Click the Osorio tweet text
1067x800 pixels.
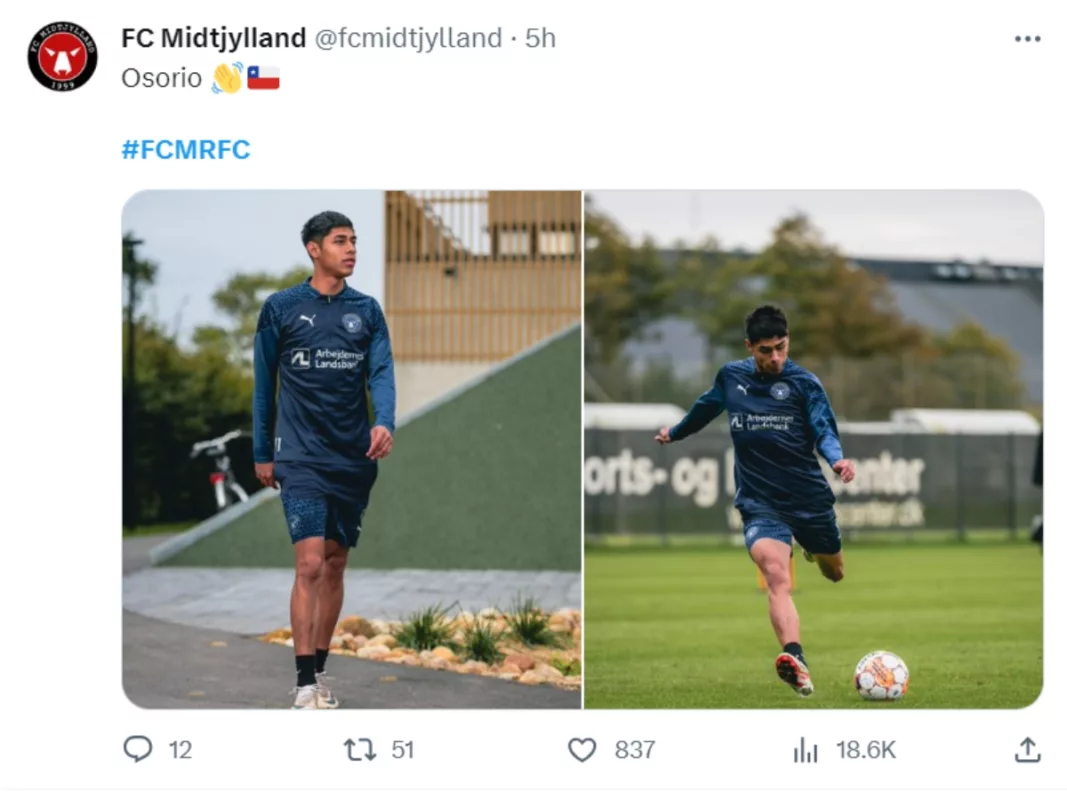[x=161, y=77]
